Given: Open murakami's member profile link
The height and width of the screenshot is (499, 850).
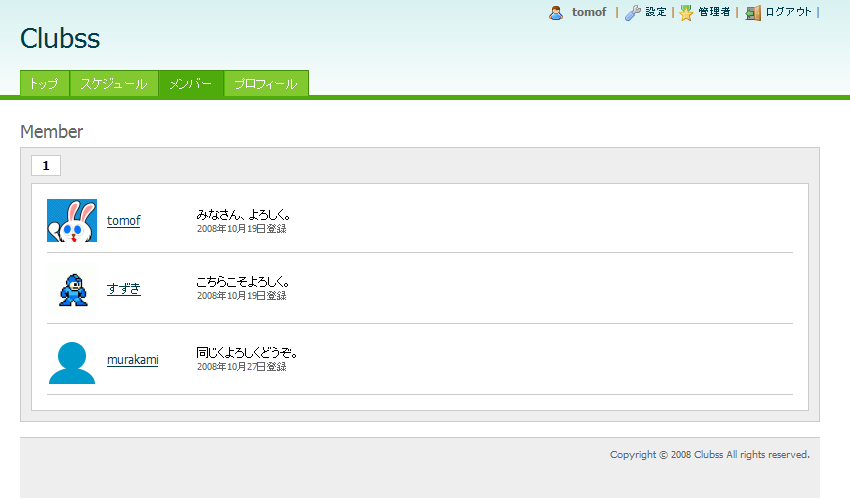Looking at the screenshot, I should click(133, 360).
